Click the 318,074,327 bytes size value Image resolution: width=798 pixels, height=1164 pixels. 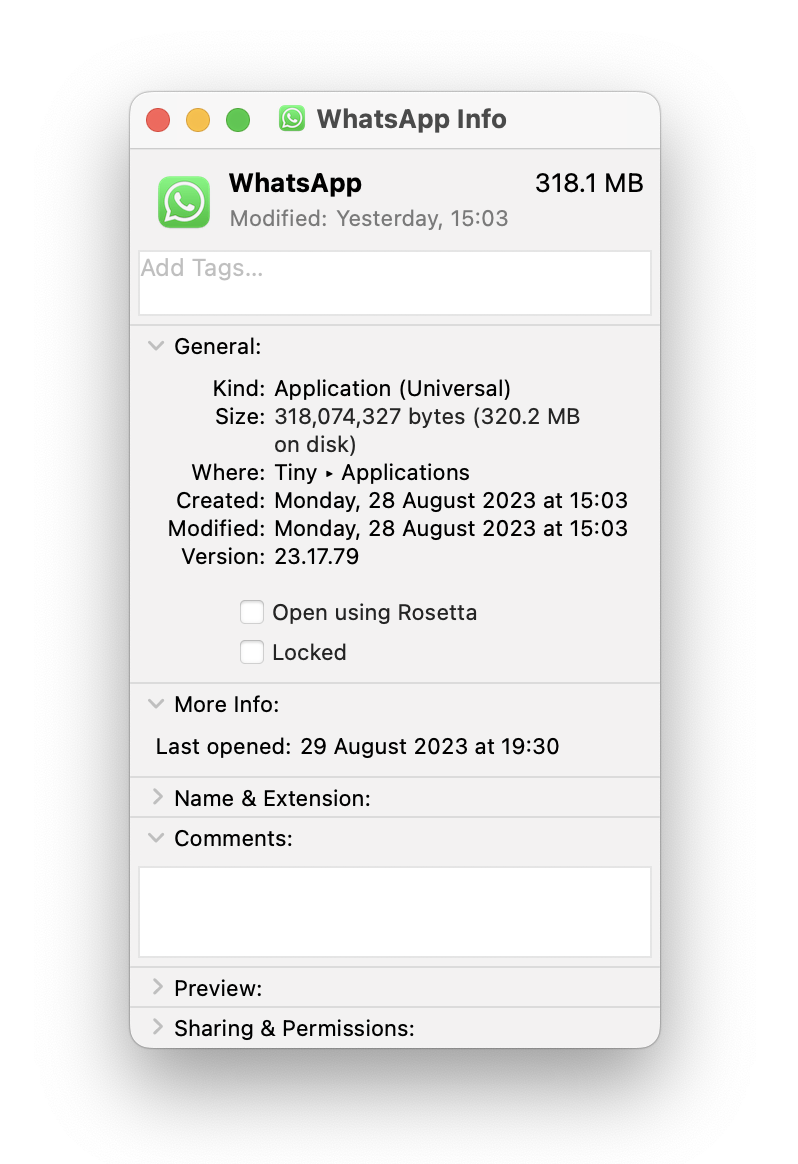click(427, 431)
